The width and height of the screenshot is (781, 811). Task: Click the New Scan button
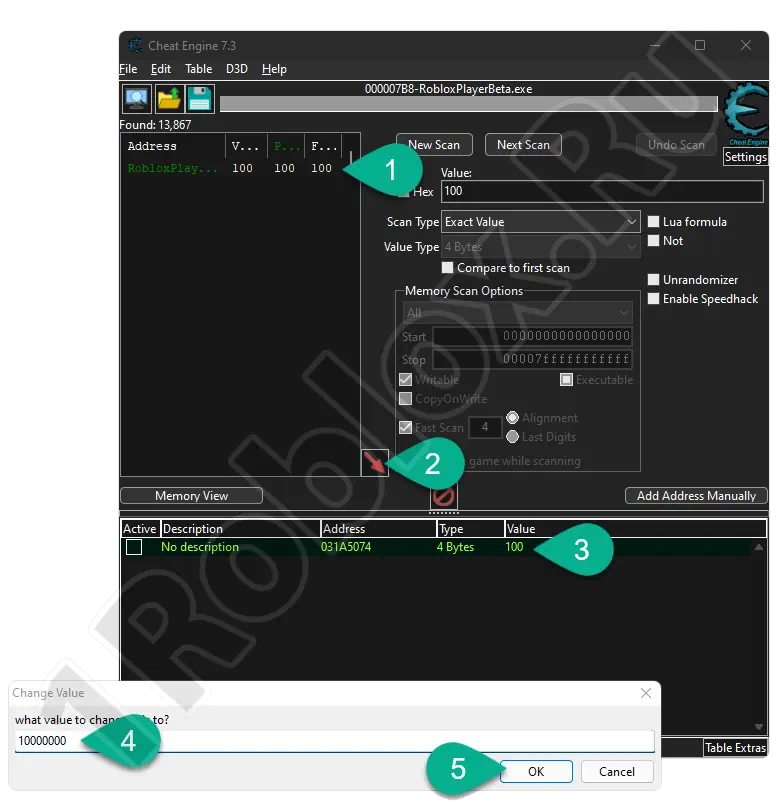pyautogui.click(x=434, y=145)
